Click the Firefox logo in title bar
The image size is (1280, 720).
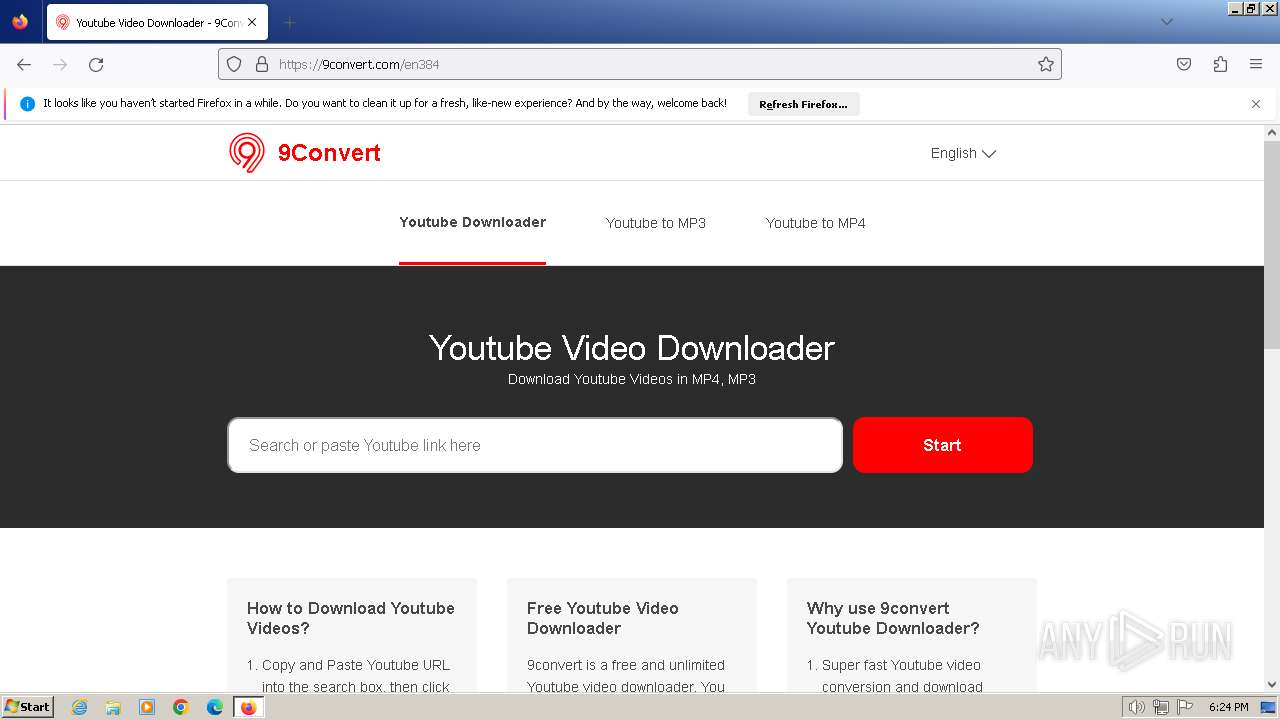(x=20, y=22)
